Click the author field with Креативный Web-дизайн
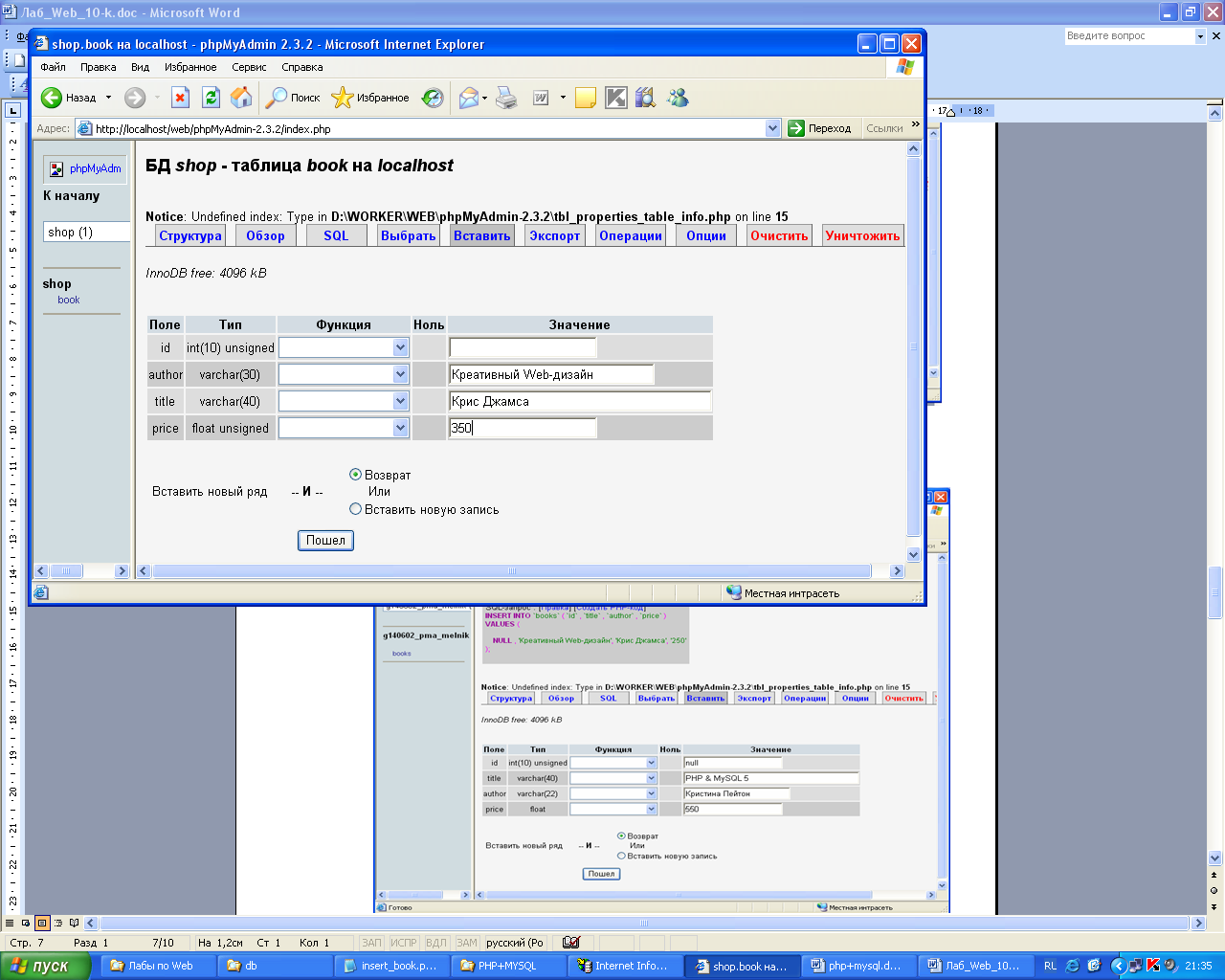This screenshot has width=1225, height=980. click(551, 374)
